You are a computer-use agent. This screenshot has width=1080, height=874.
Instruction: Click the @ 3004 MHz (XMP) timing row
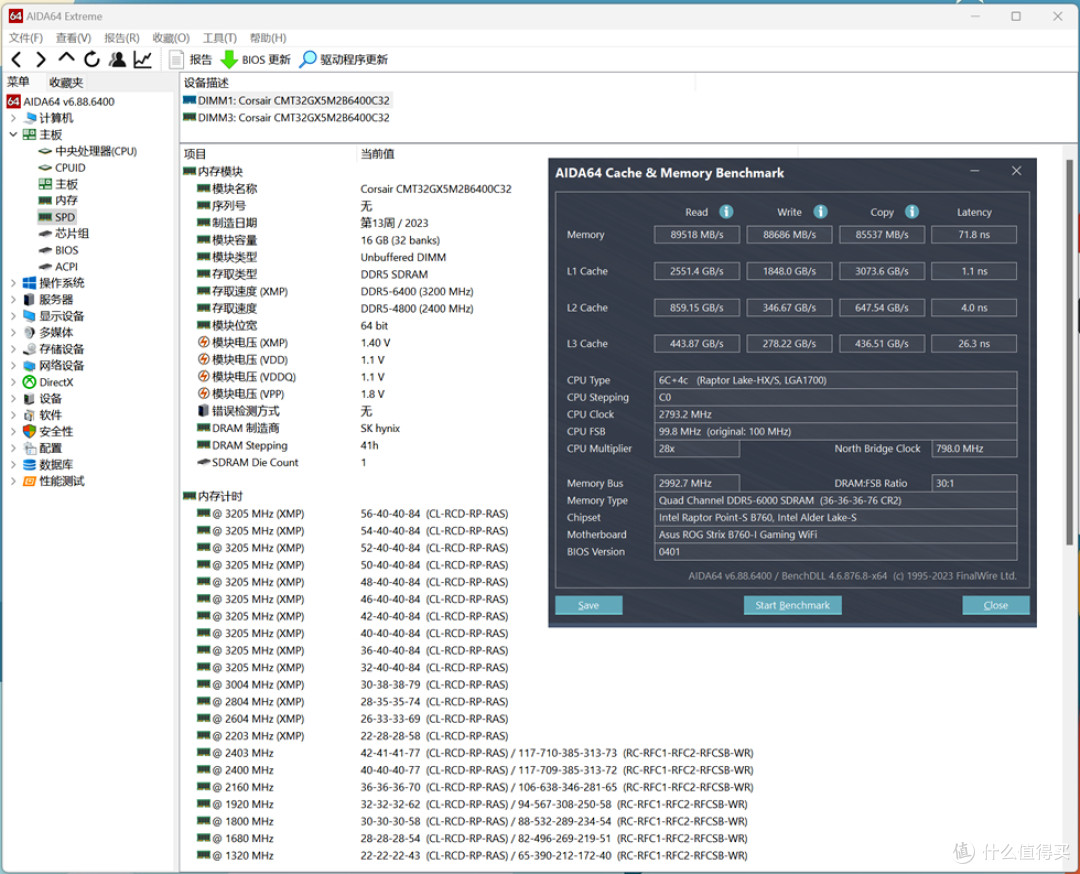coord(353,685)
